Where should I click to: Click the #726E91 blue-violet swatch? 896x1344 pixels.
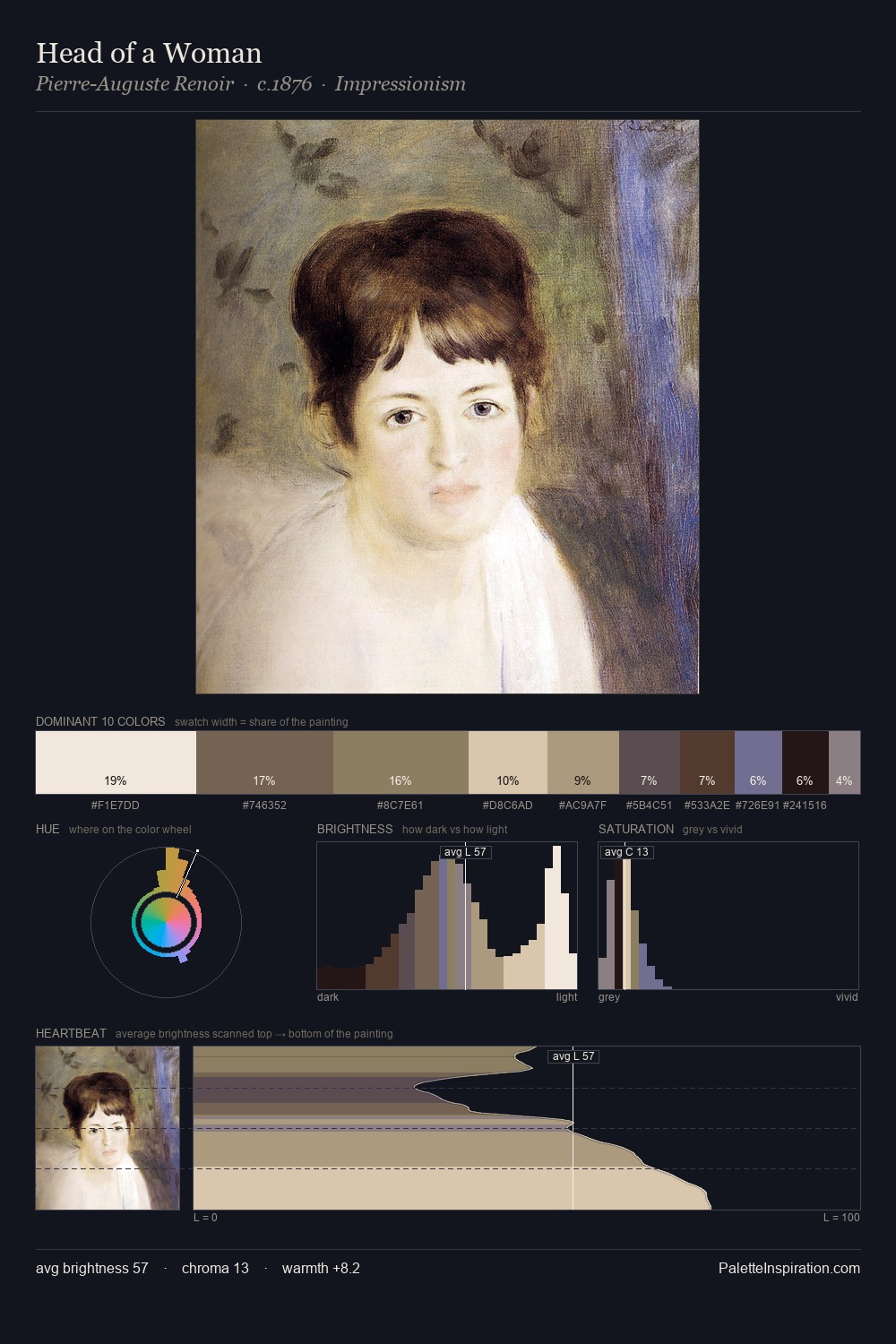coord(758,762)
